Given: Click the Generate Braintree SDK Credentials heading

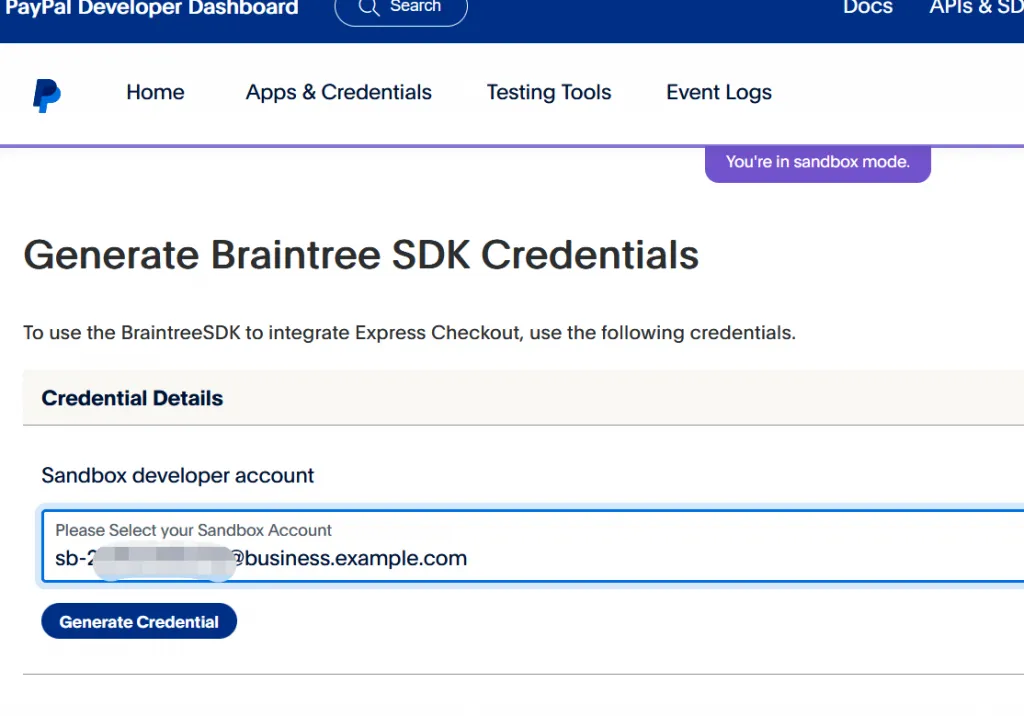Looking at the screenshot, I should tap(361, 256).
